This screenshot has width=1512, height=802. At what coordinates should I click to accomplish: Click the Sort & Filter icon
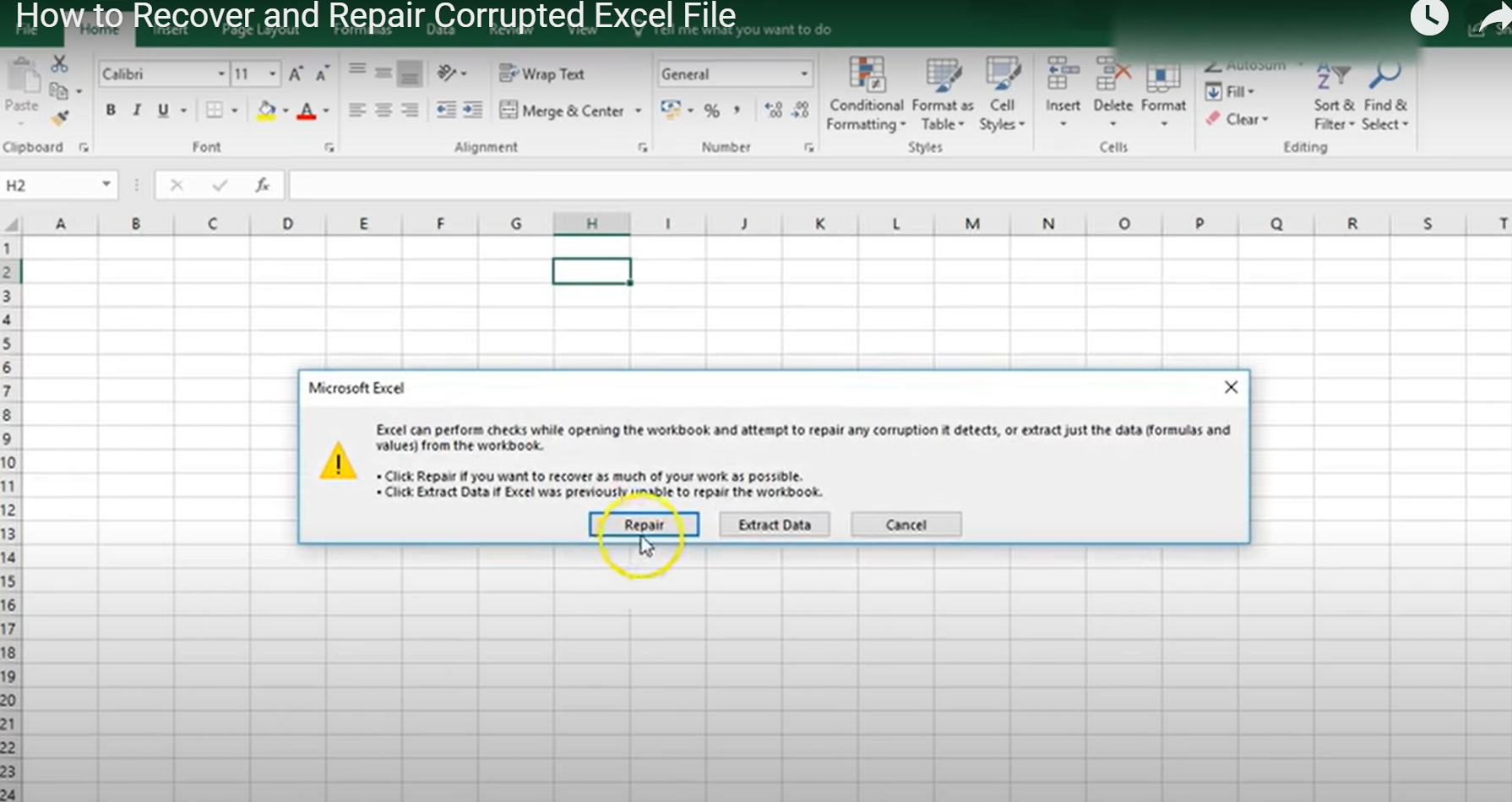pyautogui.click(x=1333, y=76)
